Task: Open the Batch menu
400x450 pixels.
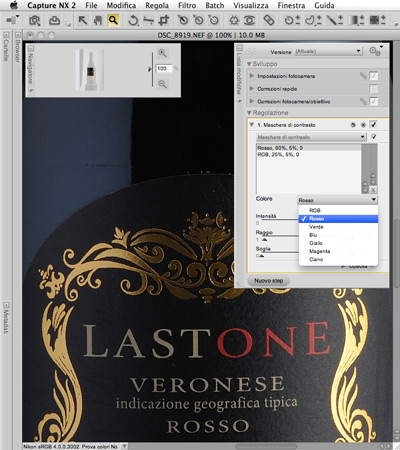Action: pos(214,5)
